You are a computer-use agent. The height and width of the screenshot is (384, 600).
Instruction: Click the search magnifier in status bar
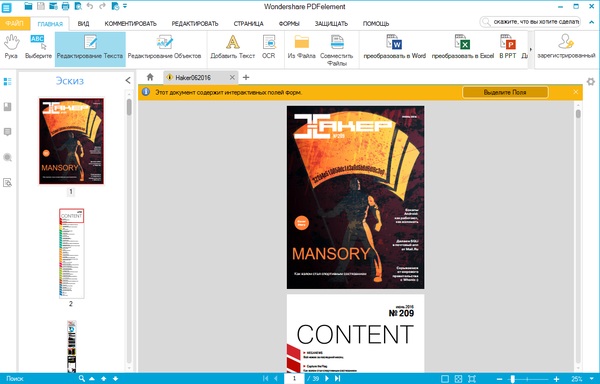coord(82,378)
